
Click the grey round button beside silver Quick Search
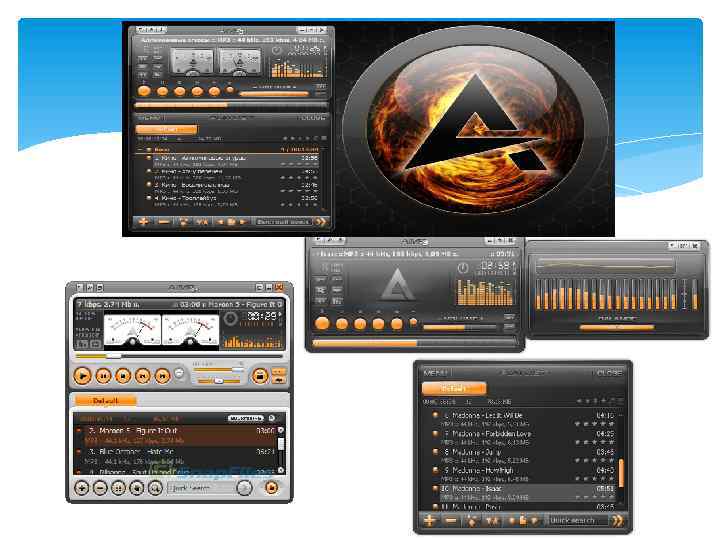[x=244, y=488]
